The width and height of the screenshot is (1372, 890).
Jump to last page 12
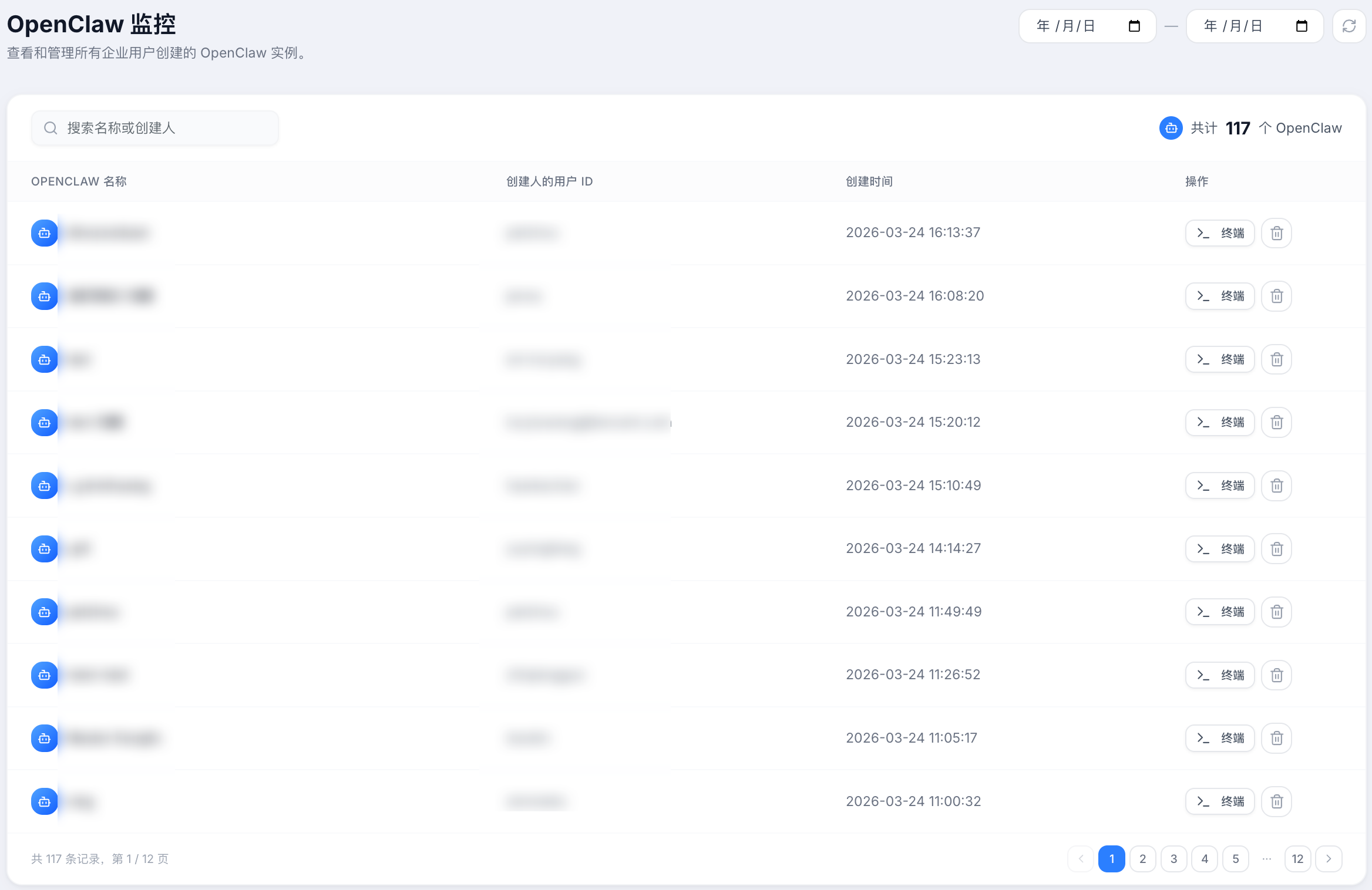1297,859
